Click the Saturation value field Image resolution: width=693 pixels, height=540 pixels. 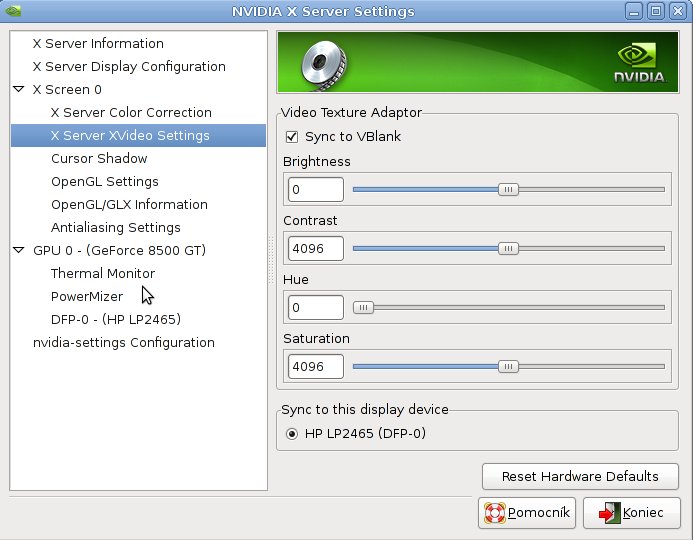tap(316, 366)
